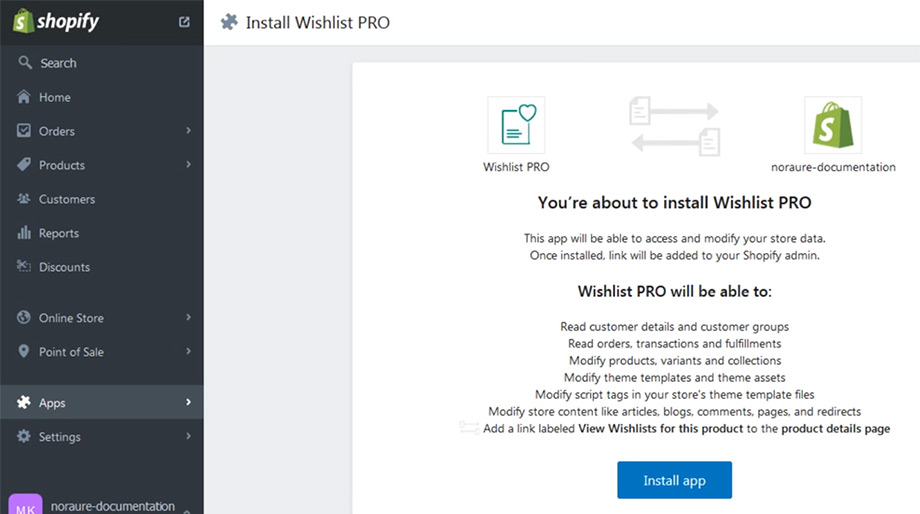
Task: Open the noraure-documentation account menu
Action: (x=113, y=506)
